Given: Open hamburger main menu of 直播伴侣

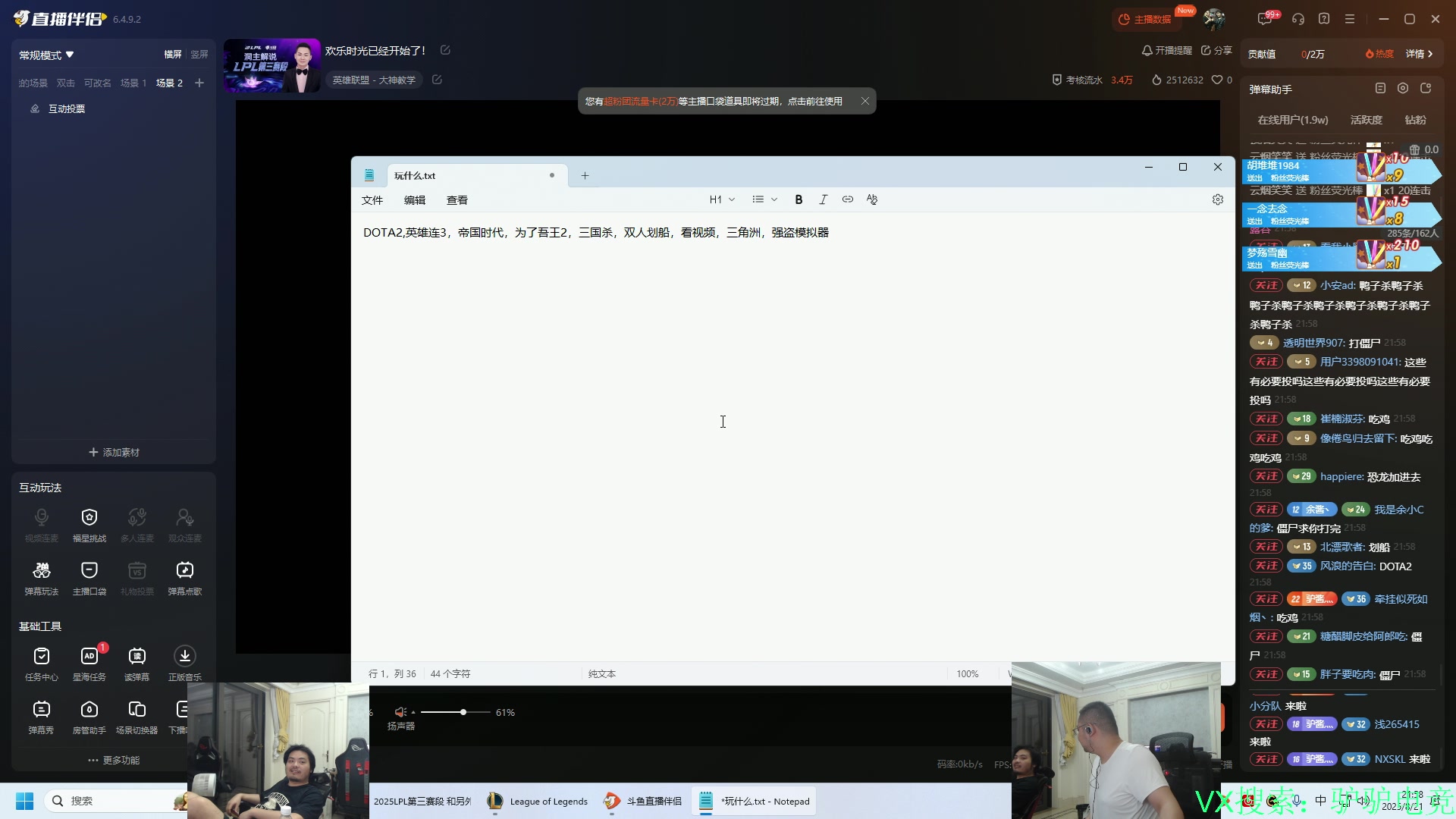Looking at the screenshot, I should [x=1350, y=19].
